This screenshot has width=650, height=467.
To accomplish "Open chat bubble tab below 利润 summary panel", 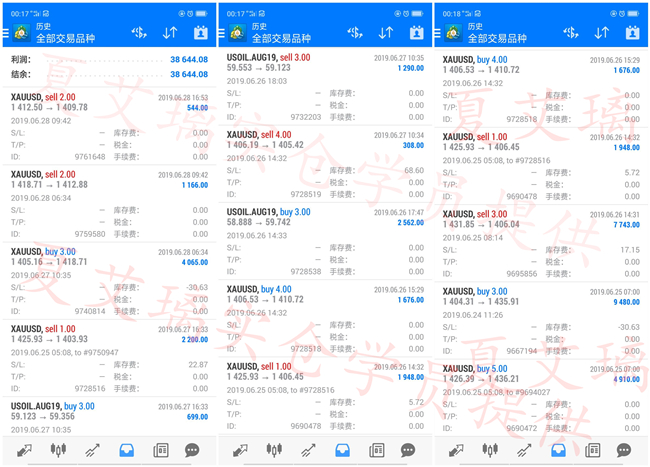I will pyautogui.click(x=192, y=450).
